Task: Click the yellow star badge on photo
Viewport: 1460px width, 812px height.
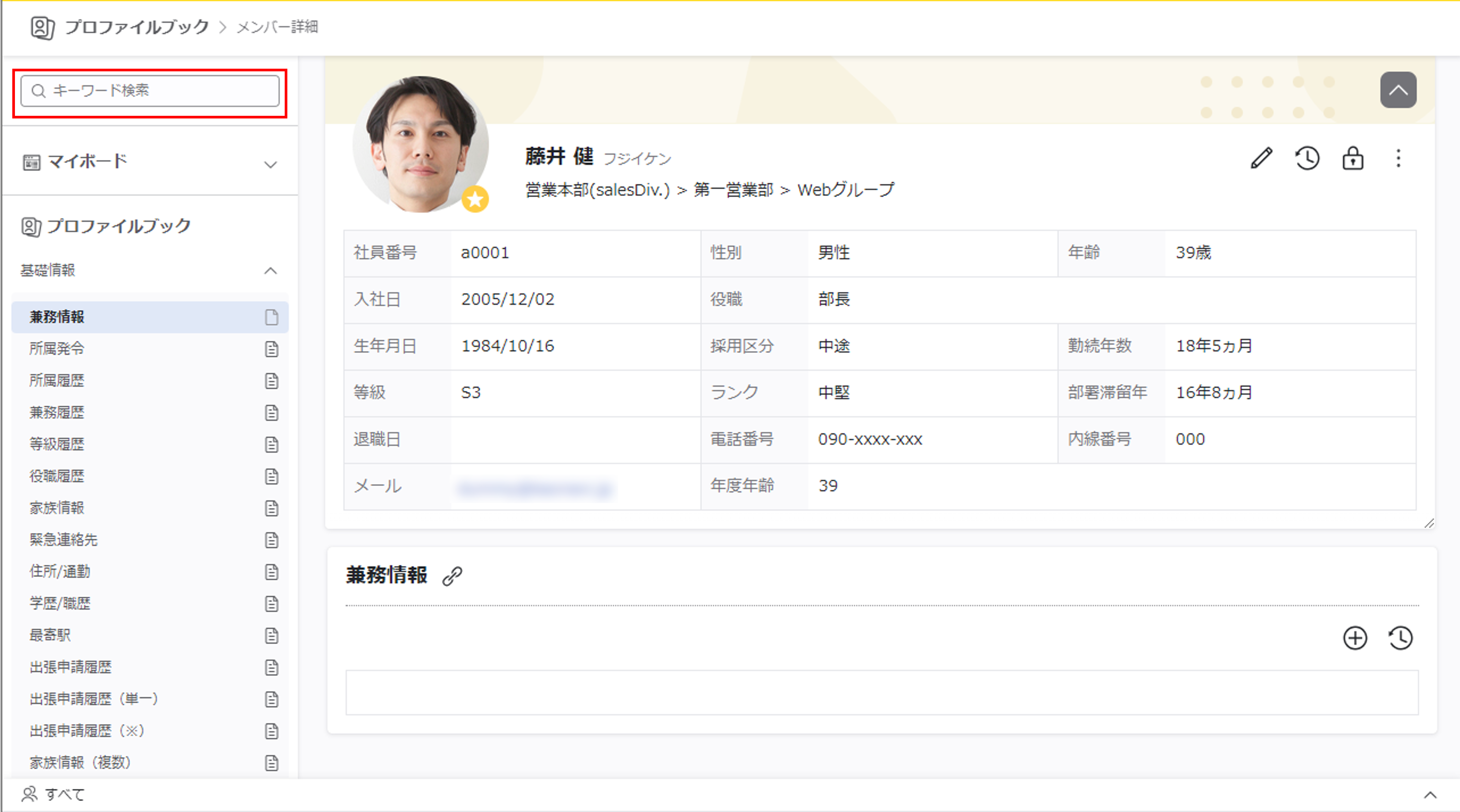Action: [475, 199]
